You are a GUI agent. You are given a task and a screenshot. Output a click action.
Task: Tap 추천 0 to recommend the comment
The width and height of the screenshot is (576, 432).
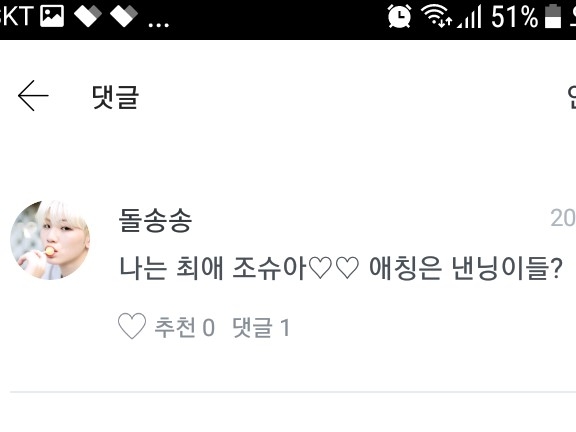(x=184, y=327)
